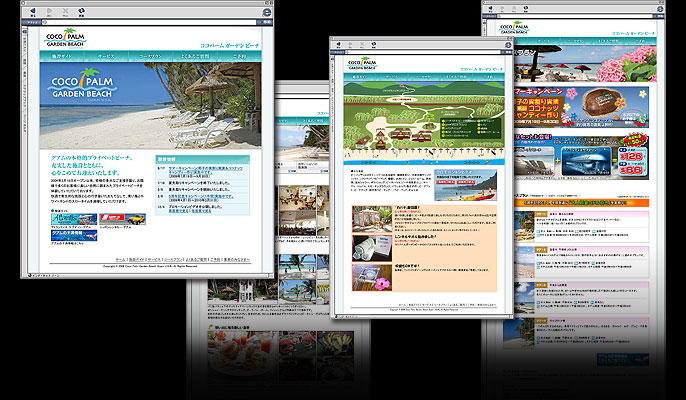Click the pink flowers beach header image, right window
The height and width of the screenshot is (400, 686).
click(585, 63)
